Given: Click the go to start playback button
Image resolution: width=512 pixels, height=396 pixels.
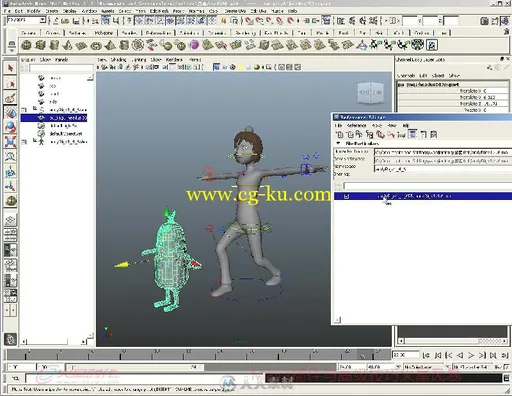Looking at the screenshot, I should click(426, 355).
